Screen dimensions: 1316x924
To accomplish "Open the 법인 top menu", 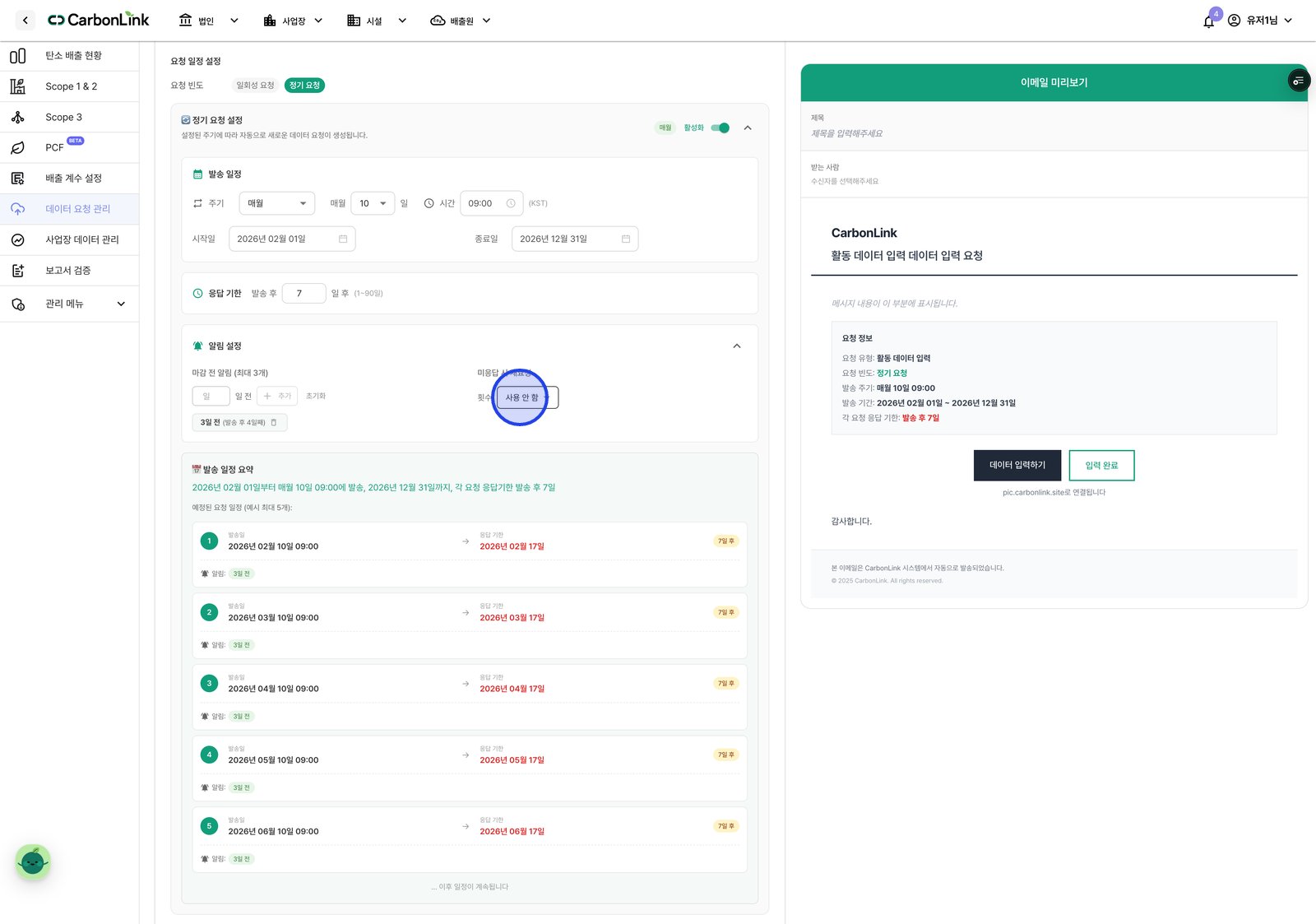I will click(209, 21).
